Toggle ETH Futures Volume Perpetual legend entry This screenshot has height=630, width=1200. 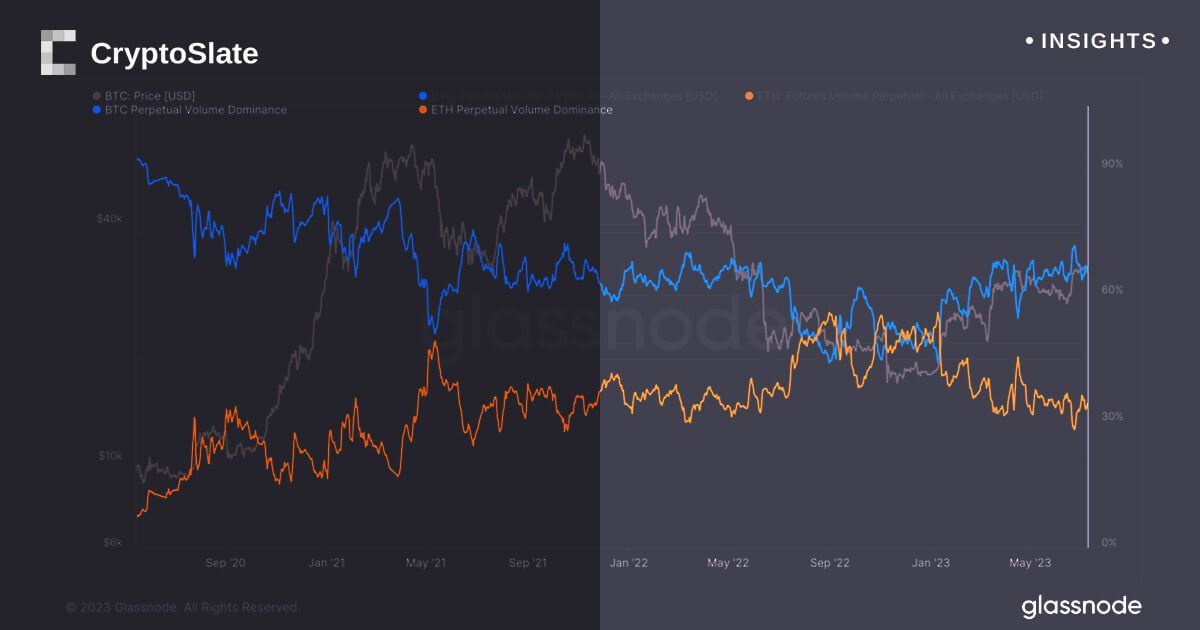coord(900,96)
